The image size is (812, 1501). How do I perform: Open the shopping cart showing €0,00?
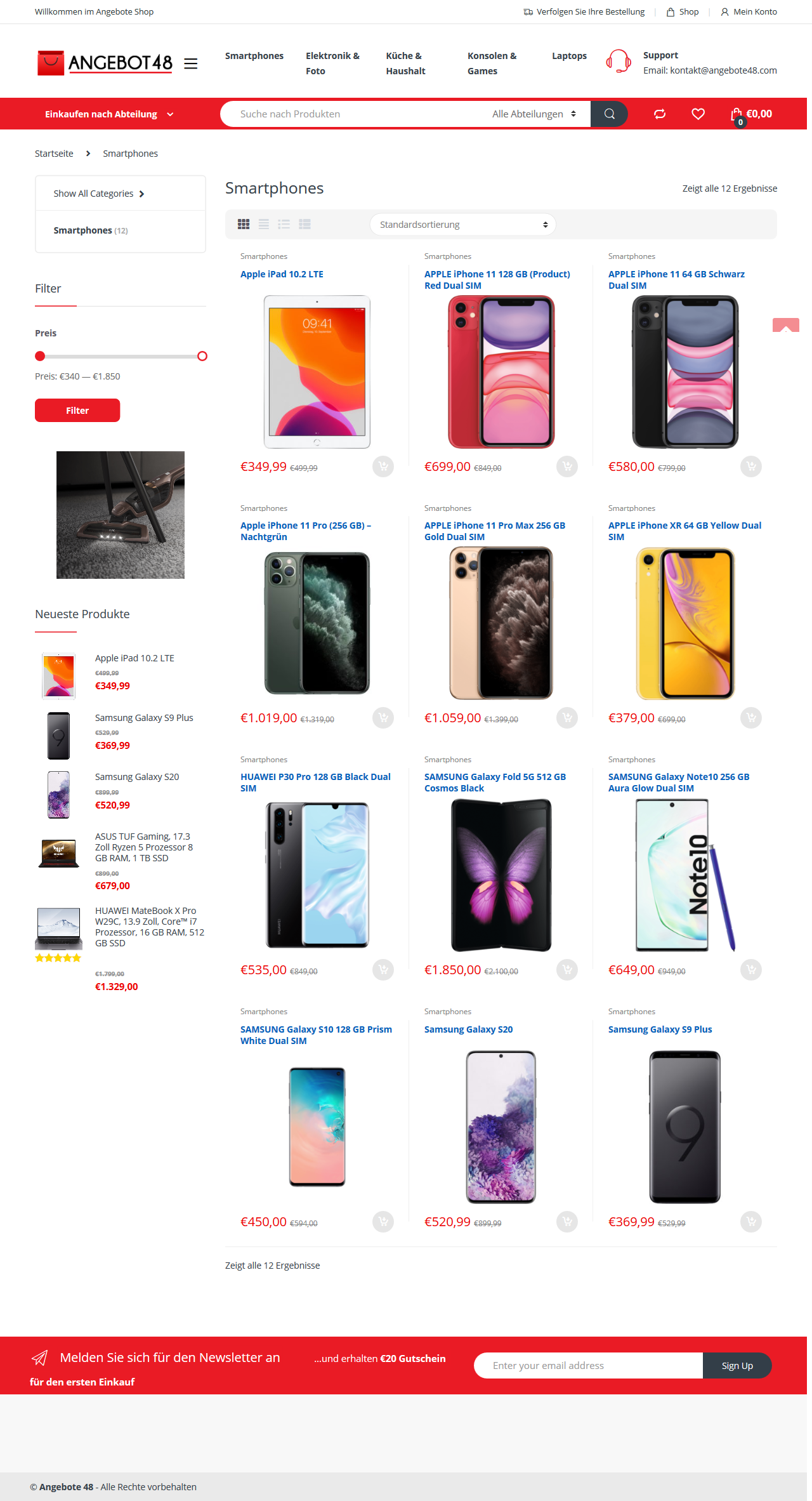(x=751, y=114)
